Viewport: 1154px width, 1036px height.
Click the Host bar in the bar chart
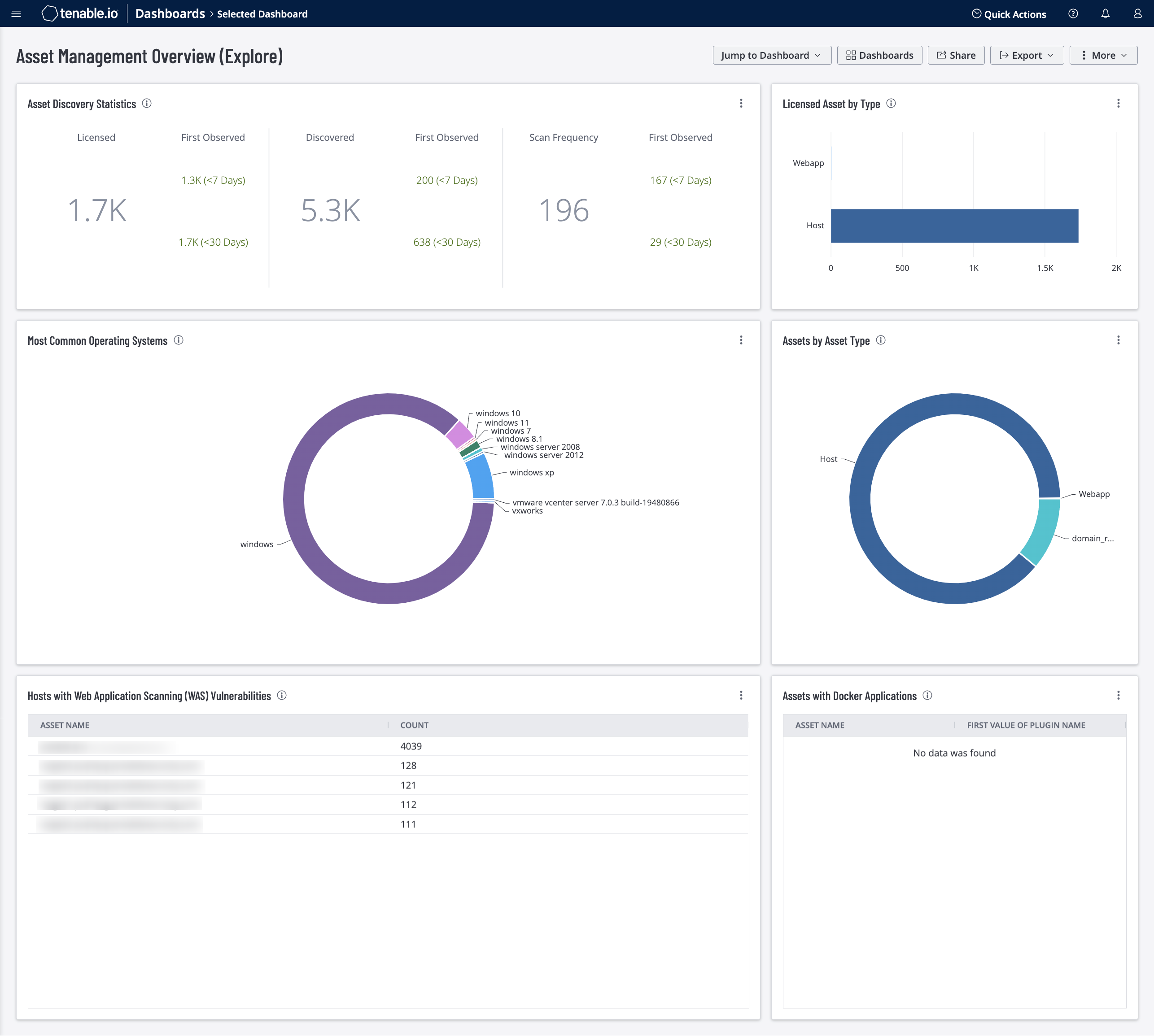[955, 226]
